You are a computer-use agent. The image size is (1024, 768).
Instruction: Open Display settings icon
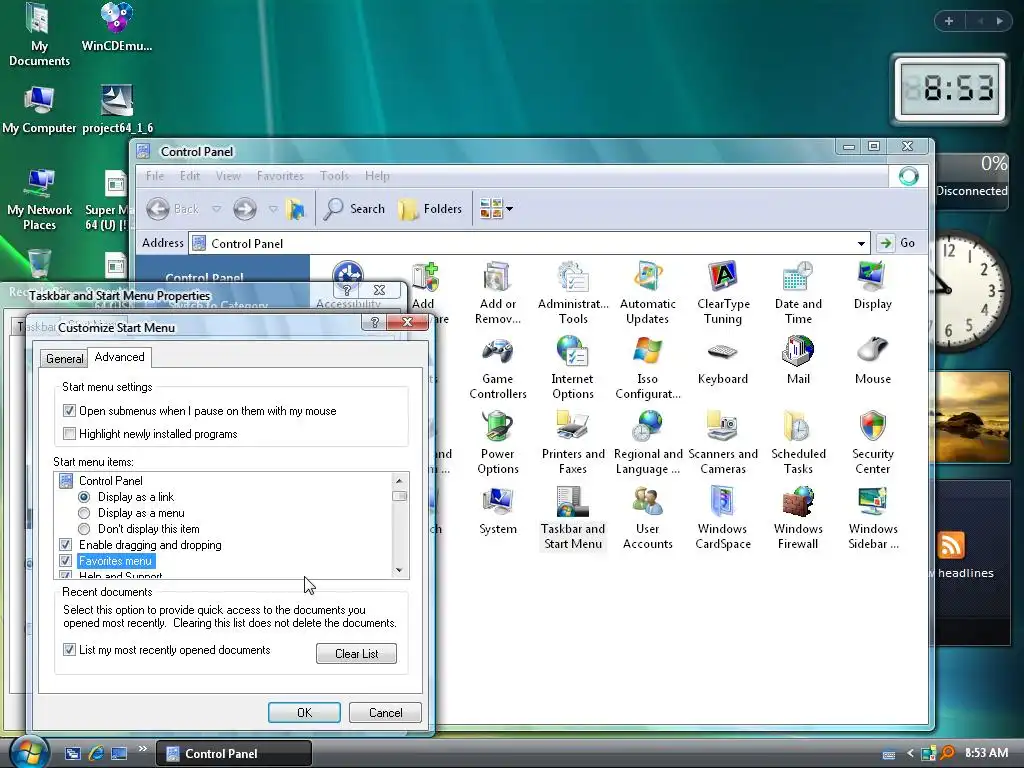[872, 286]
